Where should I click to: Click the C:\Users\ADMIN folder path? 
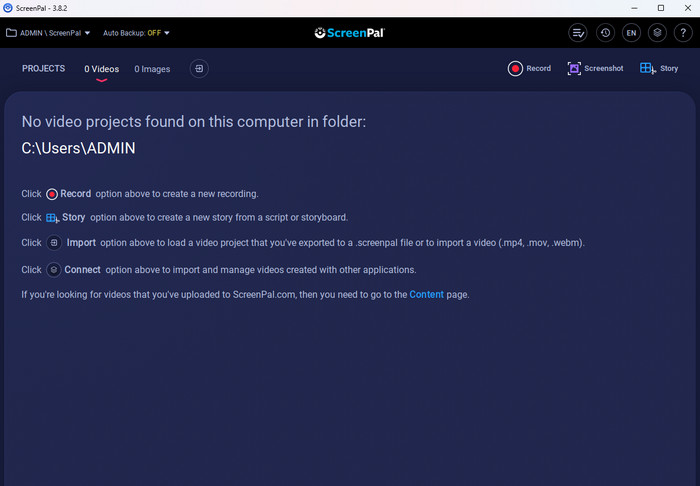tap(78, 148)
